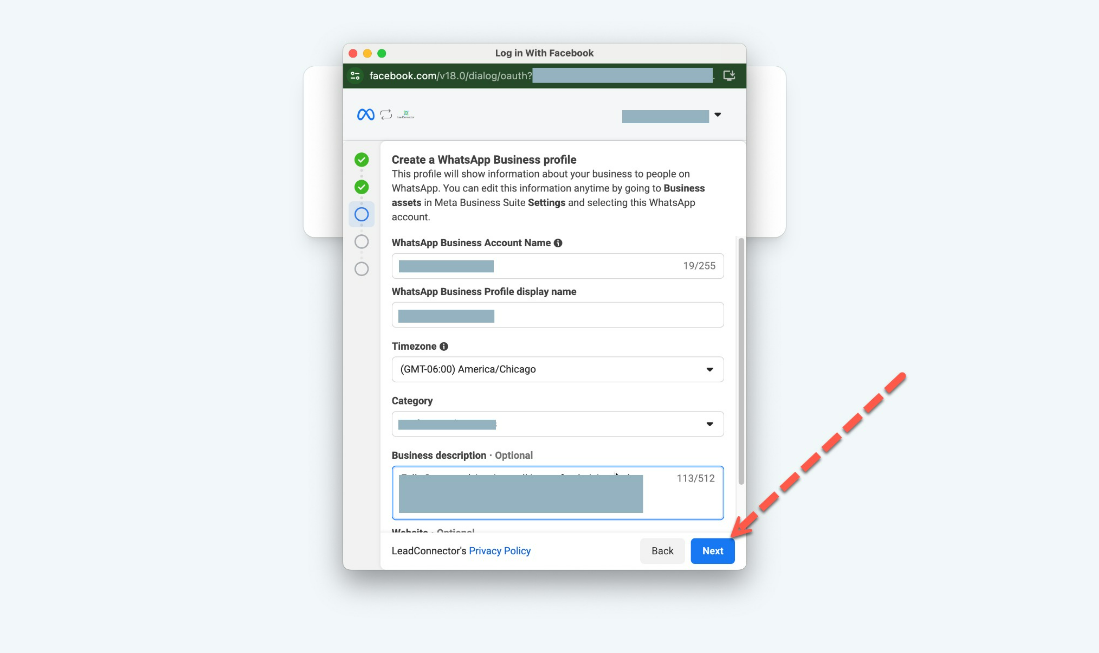Click the install/cast icon in address bar
Screen dimensions: 1099x653
click(729, 76)
